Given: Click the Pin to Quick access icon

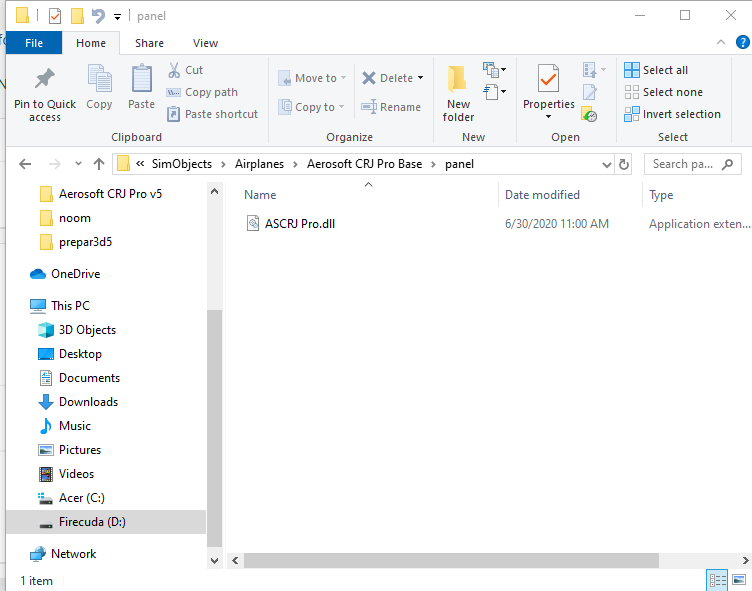Looking at the screenshot, I should [x=44, y=80].
